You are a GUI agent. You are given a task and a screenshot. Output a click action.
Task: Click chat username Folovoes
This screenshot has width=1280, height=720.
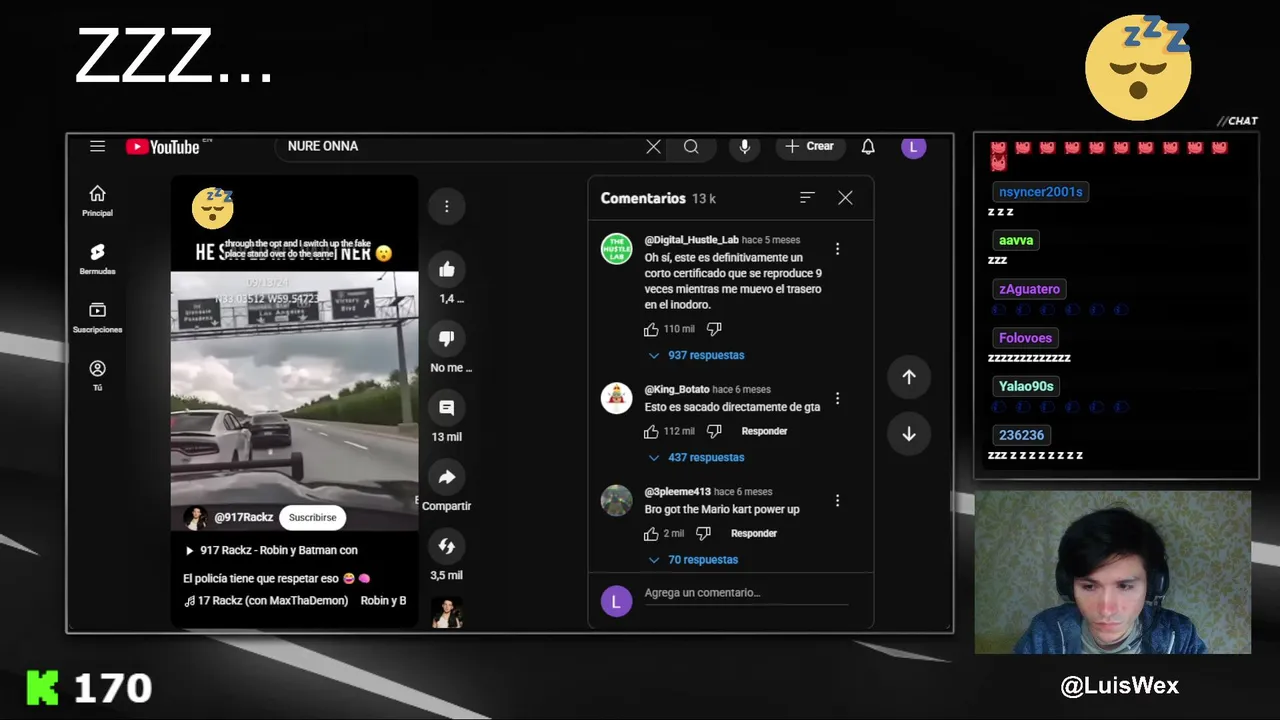click(1025, 338)
